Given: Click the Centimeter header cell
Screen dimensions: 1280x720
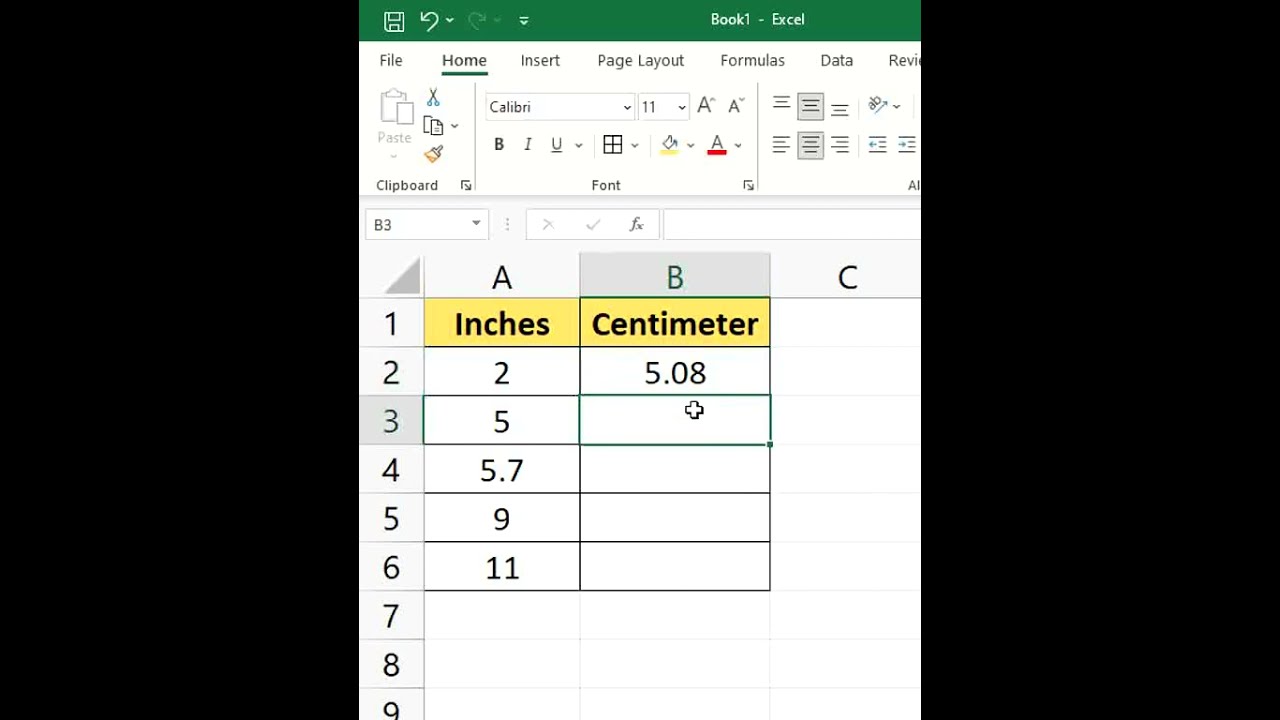Looking at the screenshot, I should coord(675,323).
